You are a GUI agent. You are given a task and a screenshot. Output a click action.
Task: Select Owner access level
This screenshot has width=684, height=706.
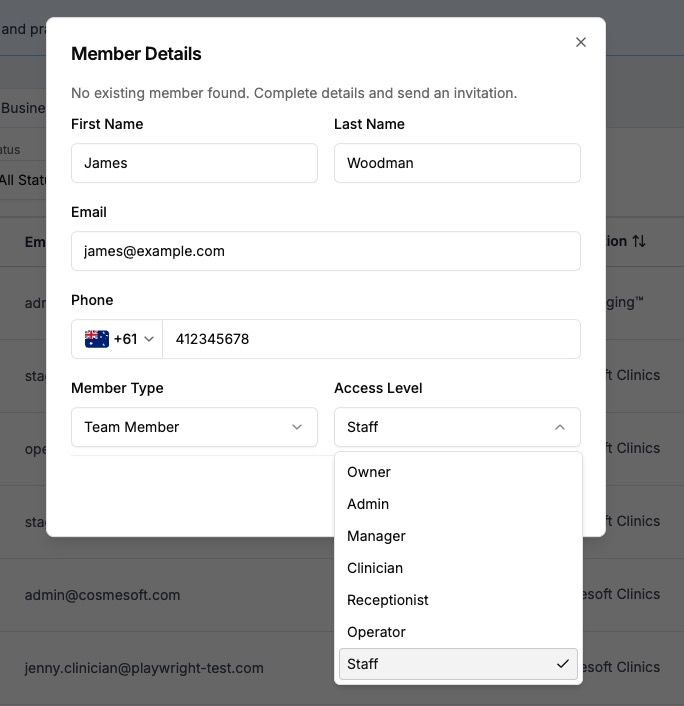[458, 472]
